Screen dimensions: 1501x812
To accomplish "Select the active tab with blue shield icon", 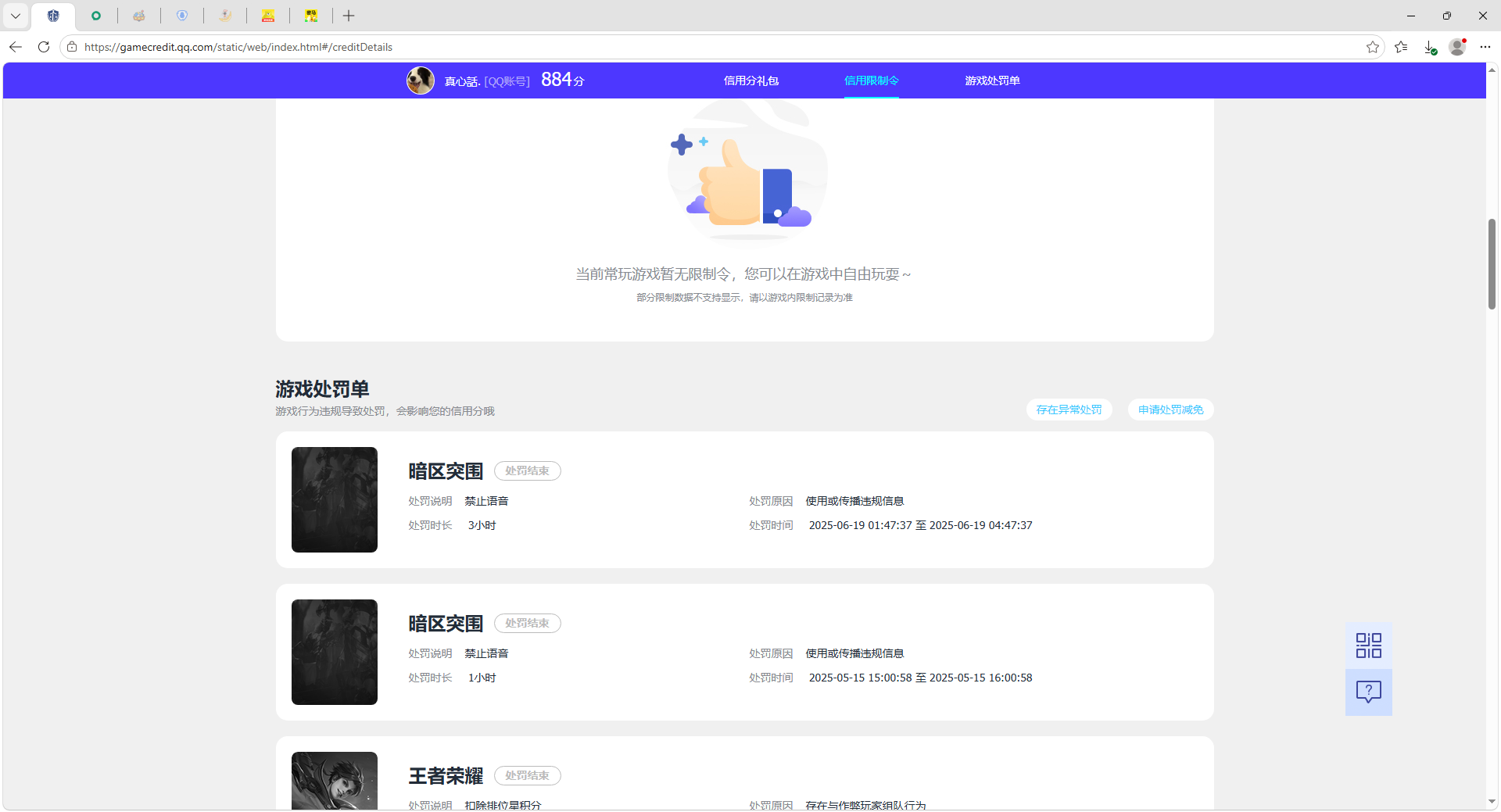I will pos(53,16).
